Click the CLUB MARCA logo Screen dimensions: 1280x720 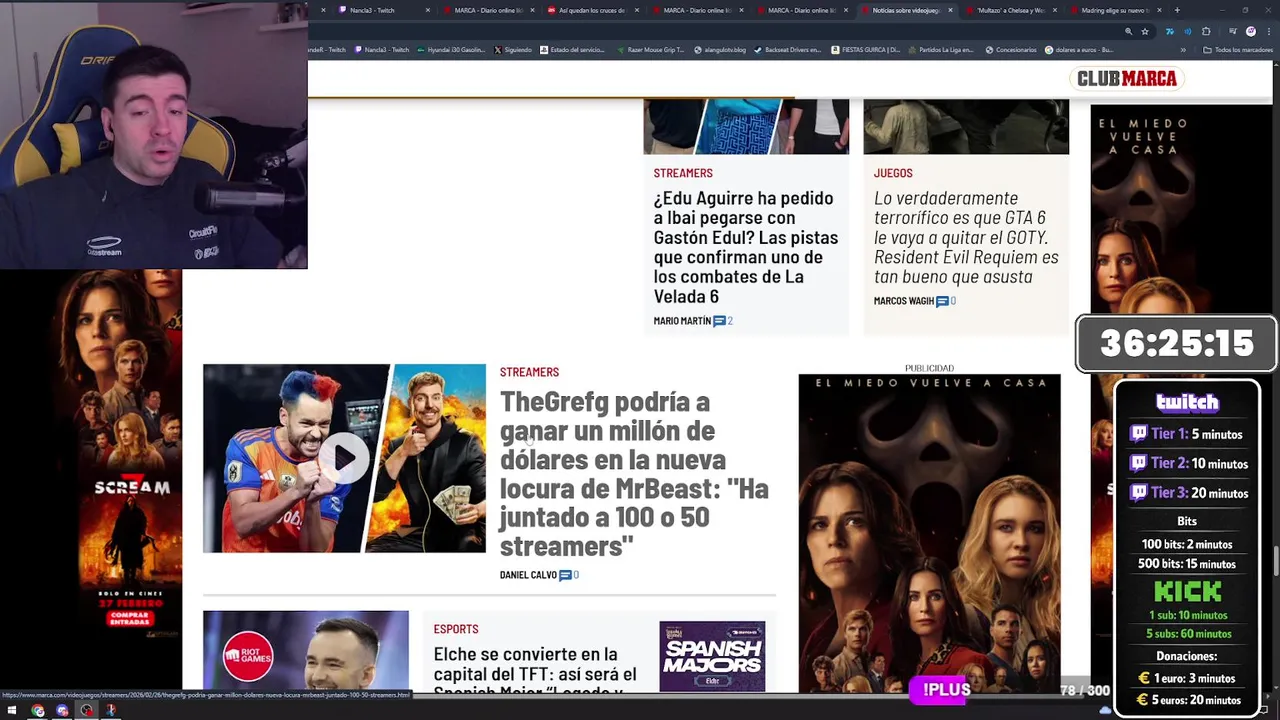coord(1127,78)
